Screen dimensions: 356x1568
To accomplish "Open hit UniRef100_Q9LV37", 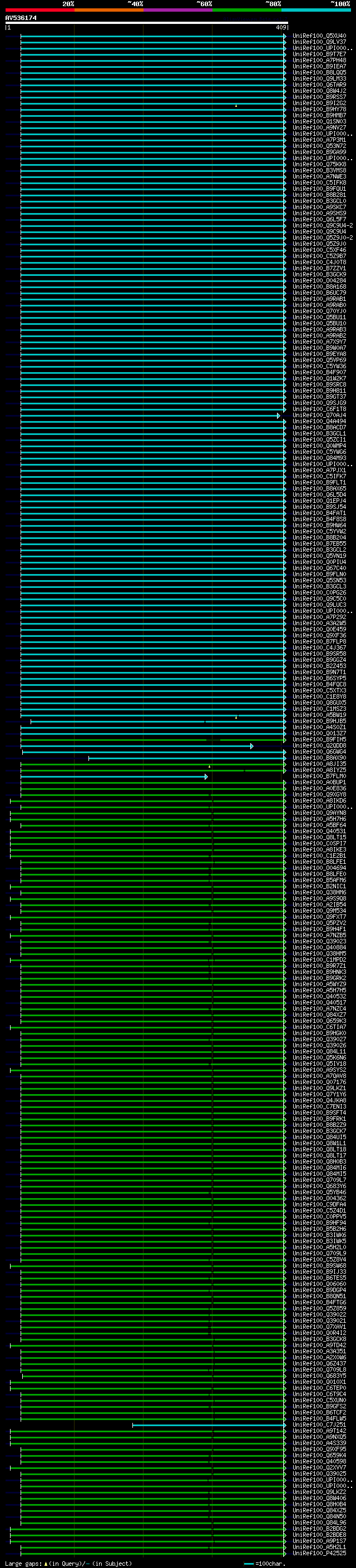I will tap(319, 42).
